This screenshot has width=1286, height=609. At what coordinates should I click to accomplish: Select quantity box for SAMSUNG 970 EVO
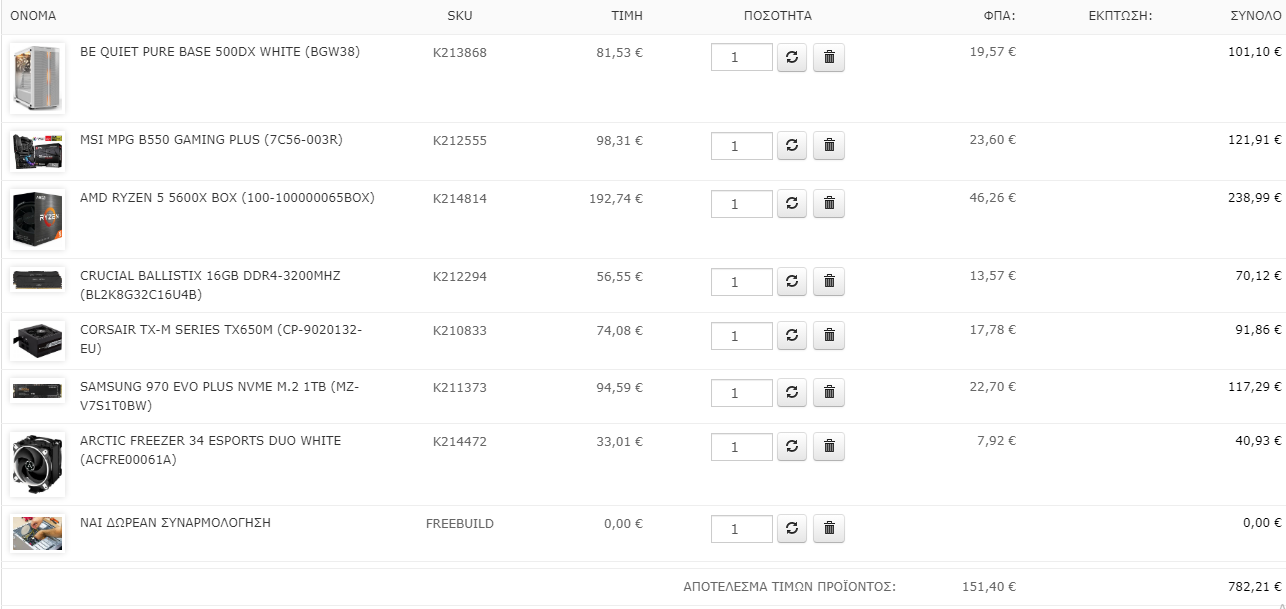[x=742, y=393]
